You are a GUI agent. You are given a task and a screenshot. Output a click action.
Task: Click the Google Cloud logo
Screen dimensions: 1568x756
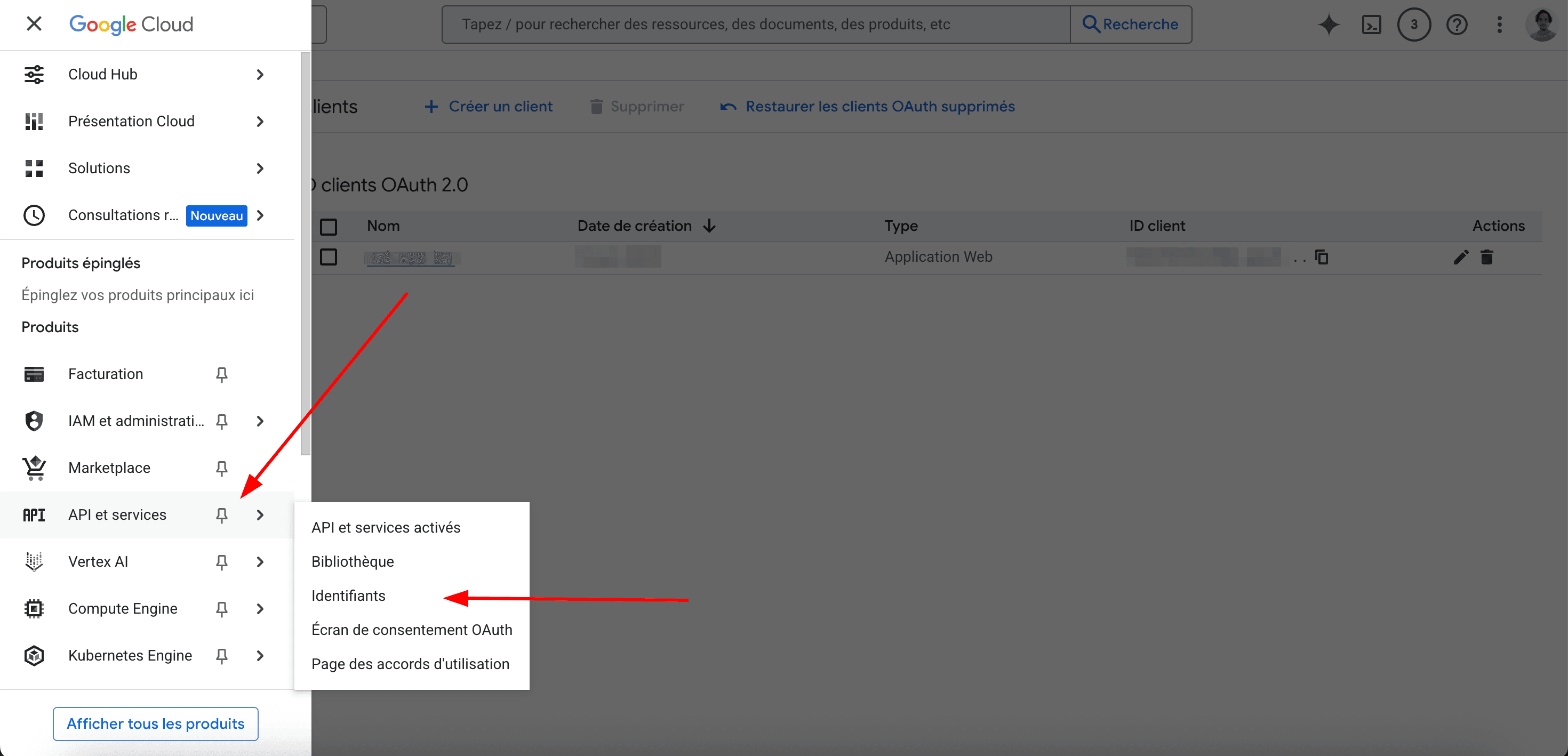(x=131, y=25)
